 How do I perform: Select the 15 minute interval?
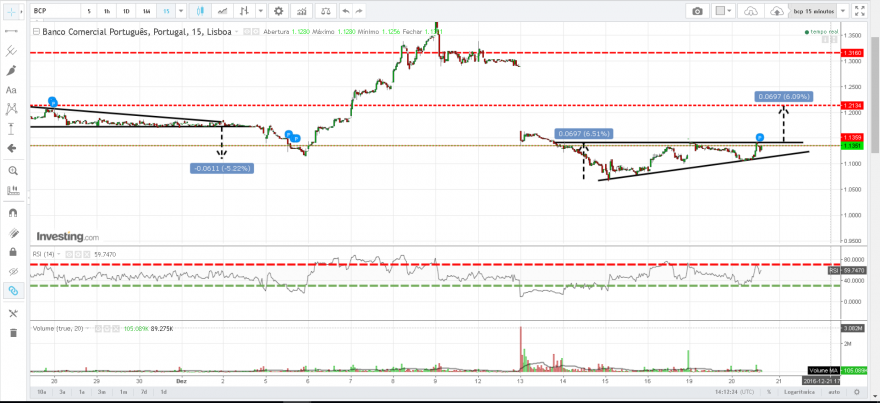166,11
